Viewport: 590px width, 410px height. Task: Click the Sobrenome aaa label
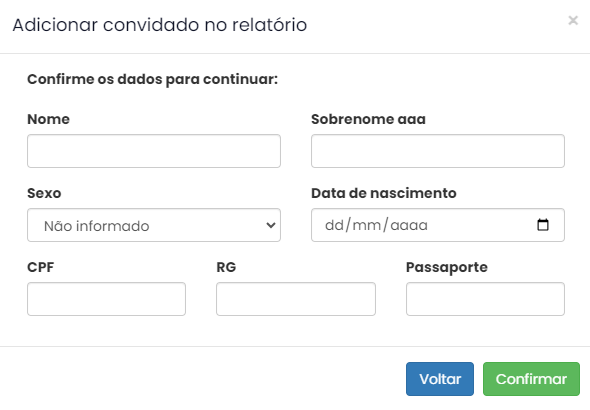368,119
